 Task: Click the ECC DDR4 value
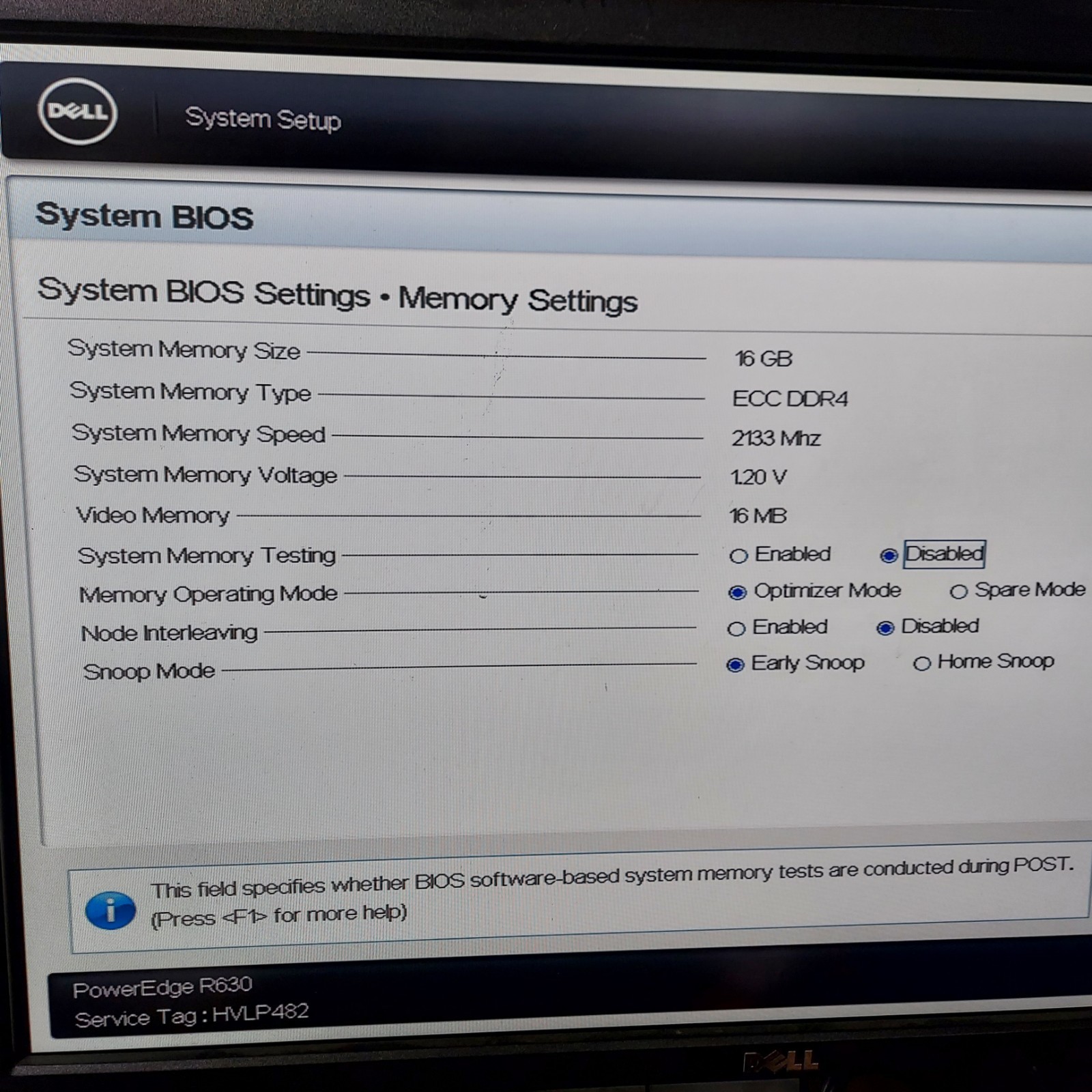pyautogui.click(x=790, y=399)
